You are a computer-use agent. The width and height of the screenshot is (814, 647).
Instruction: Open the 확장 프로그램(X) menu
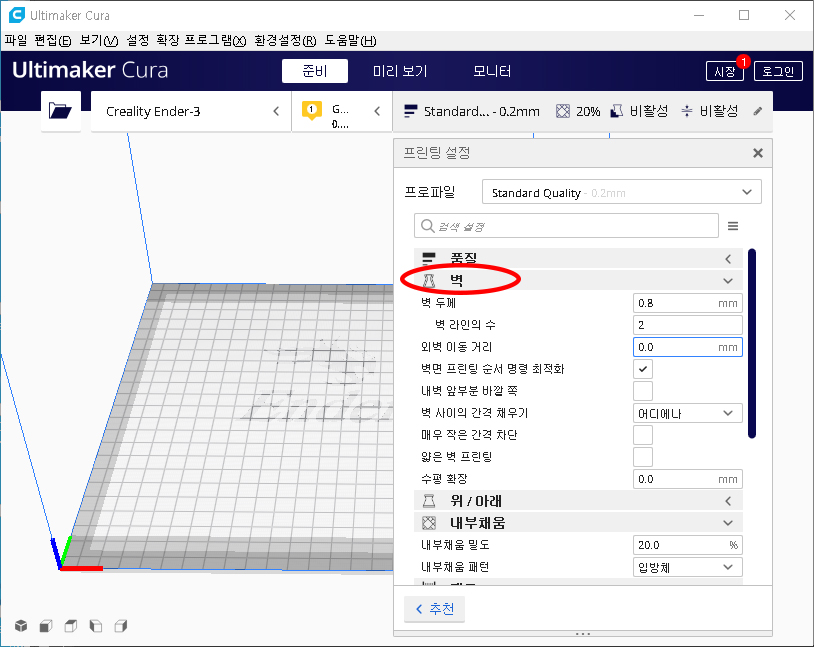(201, 41)
